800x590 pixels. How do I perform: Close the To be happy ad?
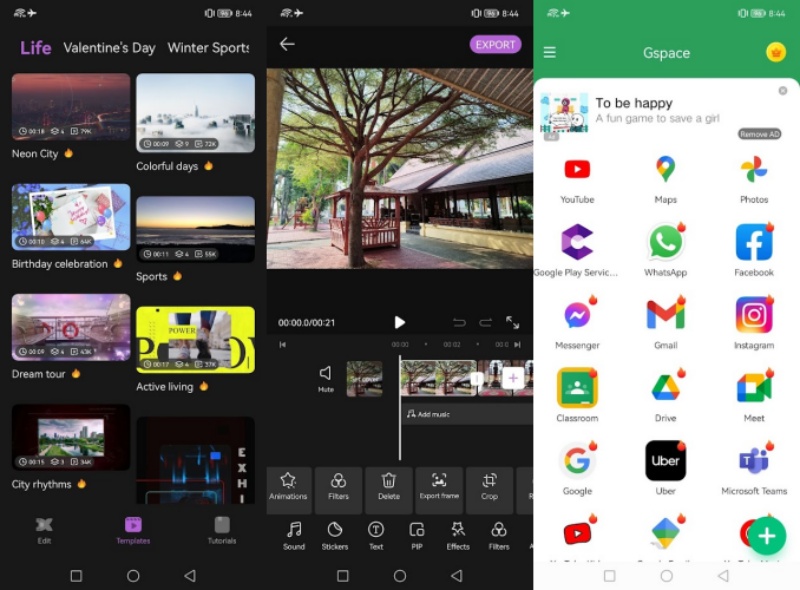tap(783, 90)
